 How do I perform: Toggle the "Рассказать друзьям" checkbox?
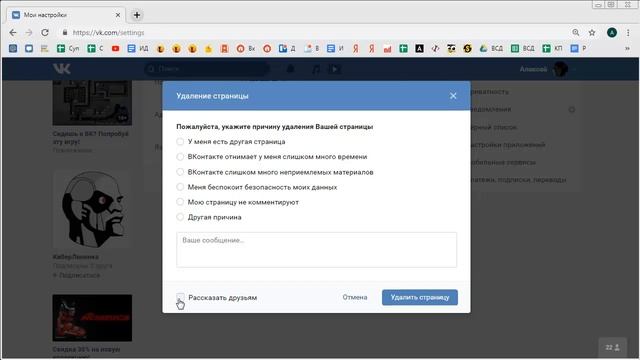[180, 297]
